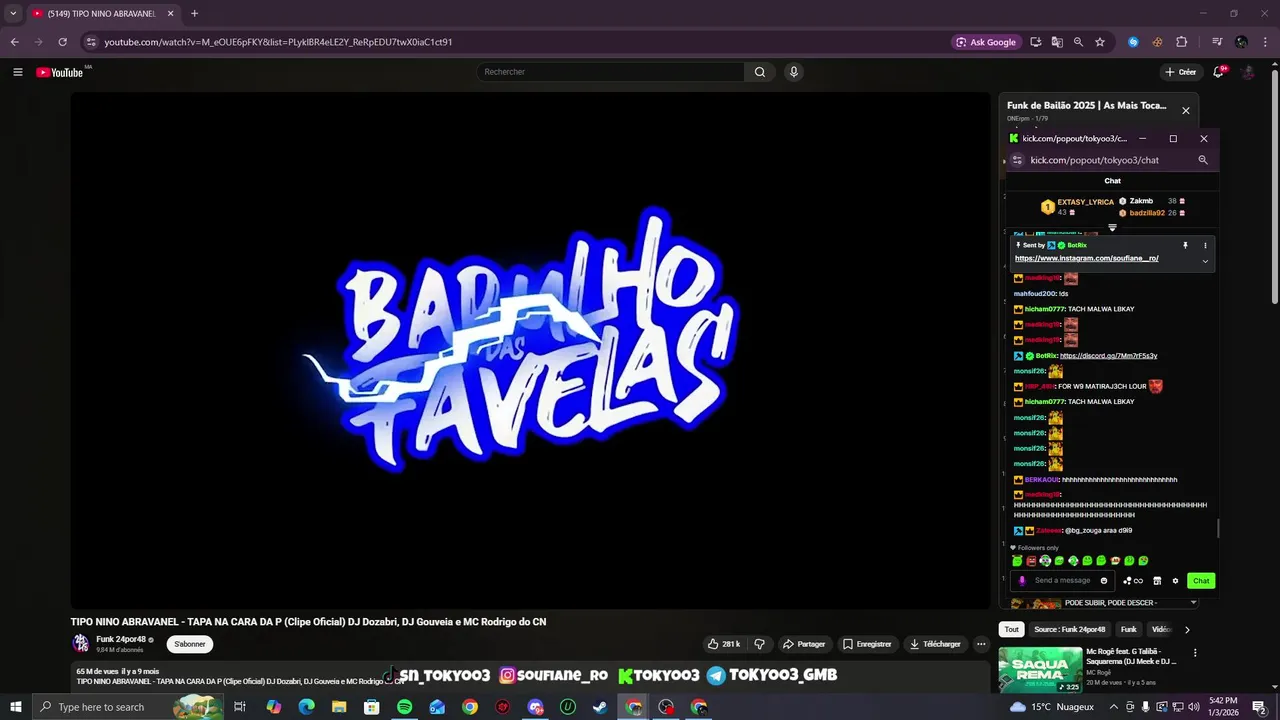
Task: Click username mahfoud200 in chat
Action: point(1035,294)
